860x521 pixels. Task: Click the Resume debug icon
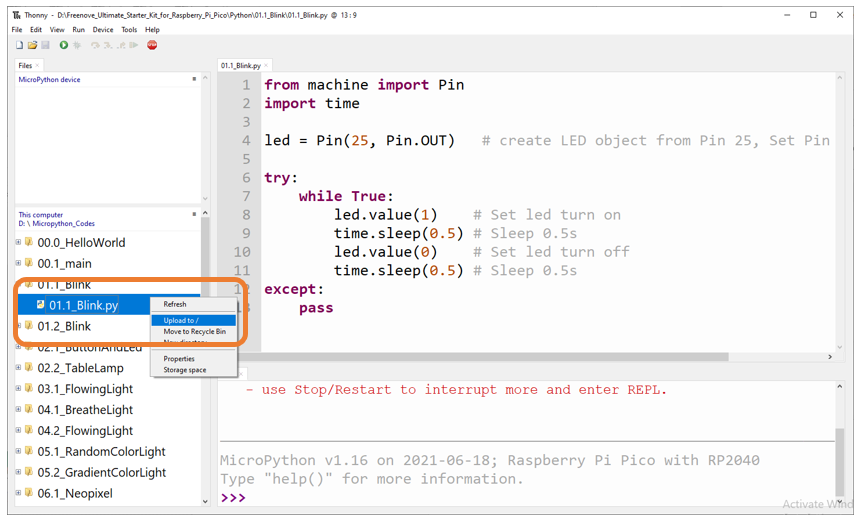(133, 46)
